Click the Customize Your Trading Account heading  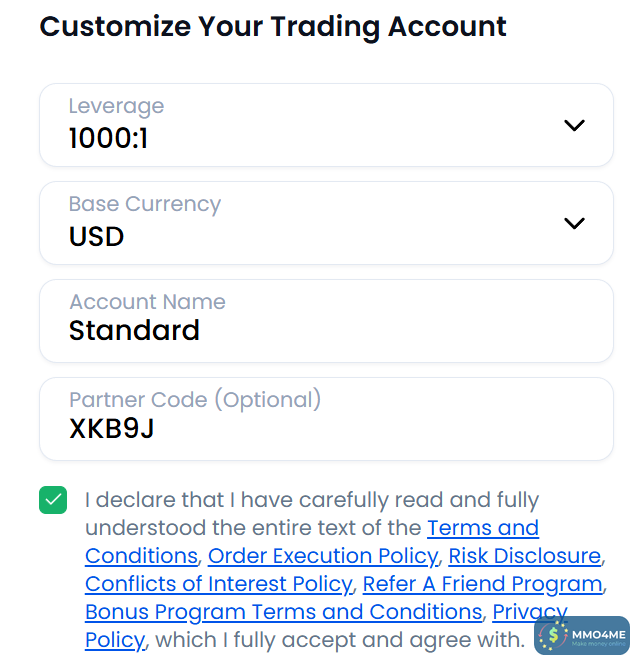(273, 26)
